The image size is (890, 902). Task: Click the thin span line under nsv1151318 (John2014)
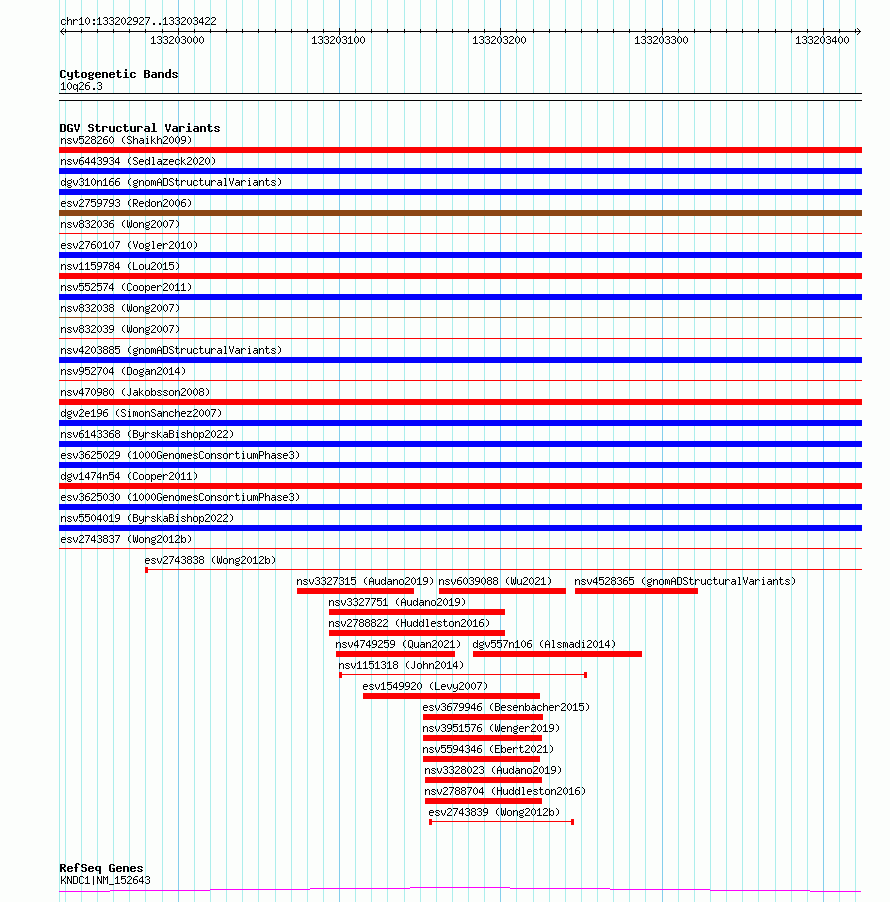[x=463, y=675]
